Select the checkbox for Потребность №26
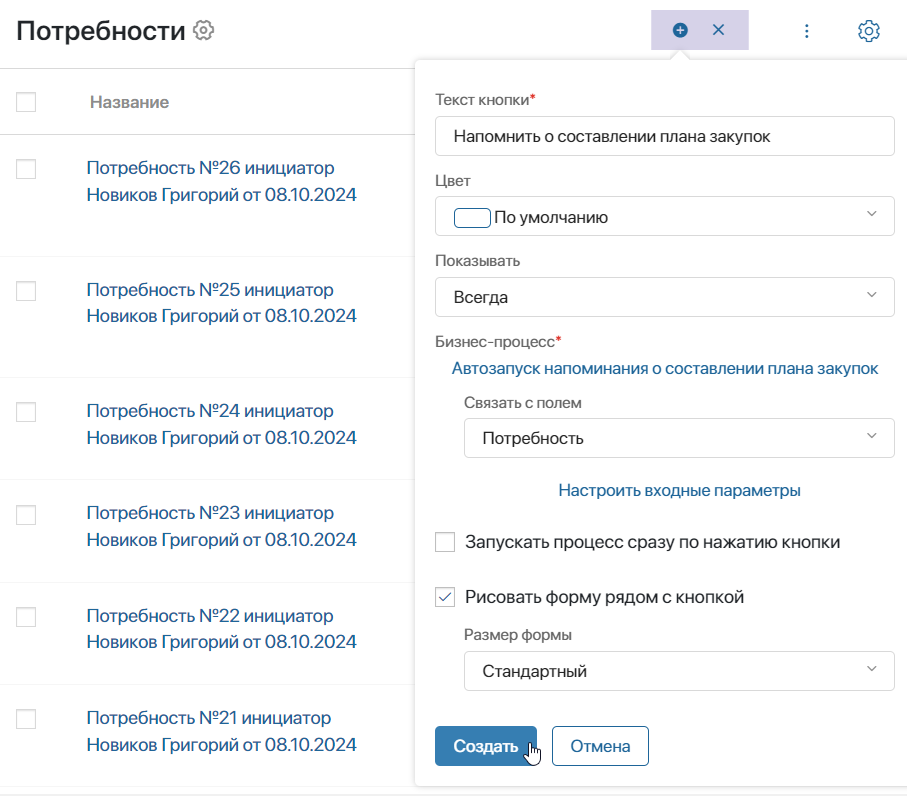 (26, 169)
